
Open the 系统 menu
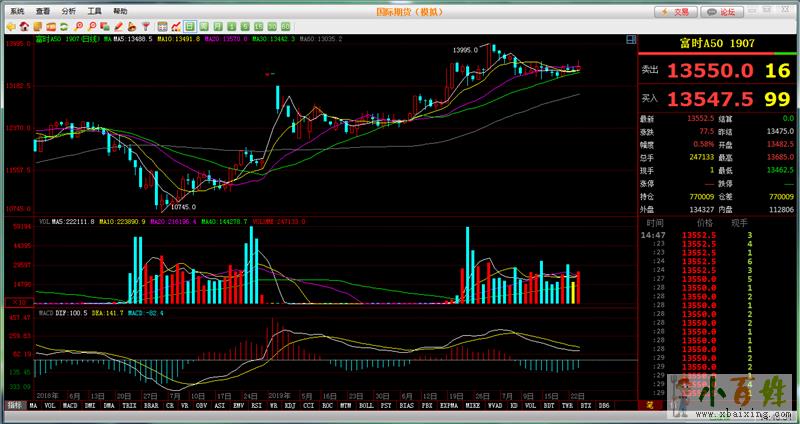(17, 9)
